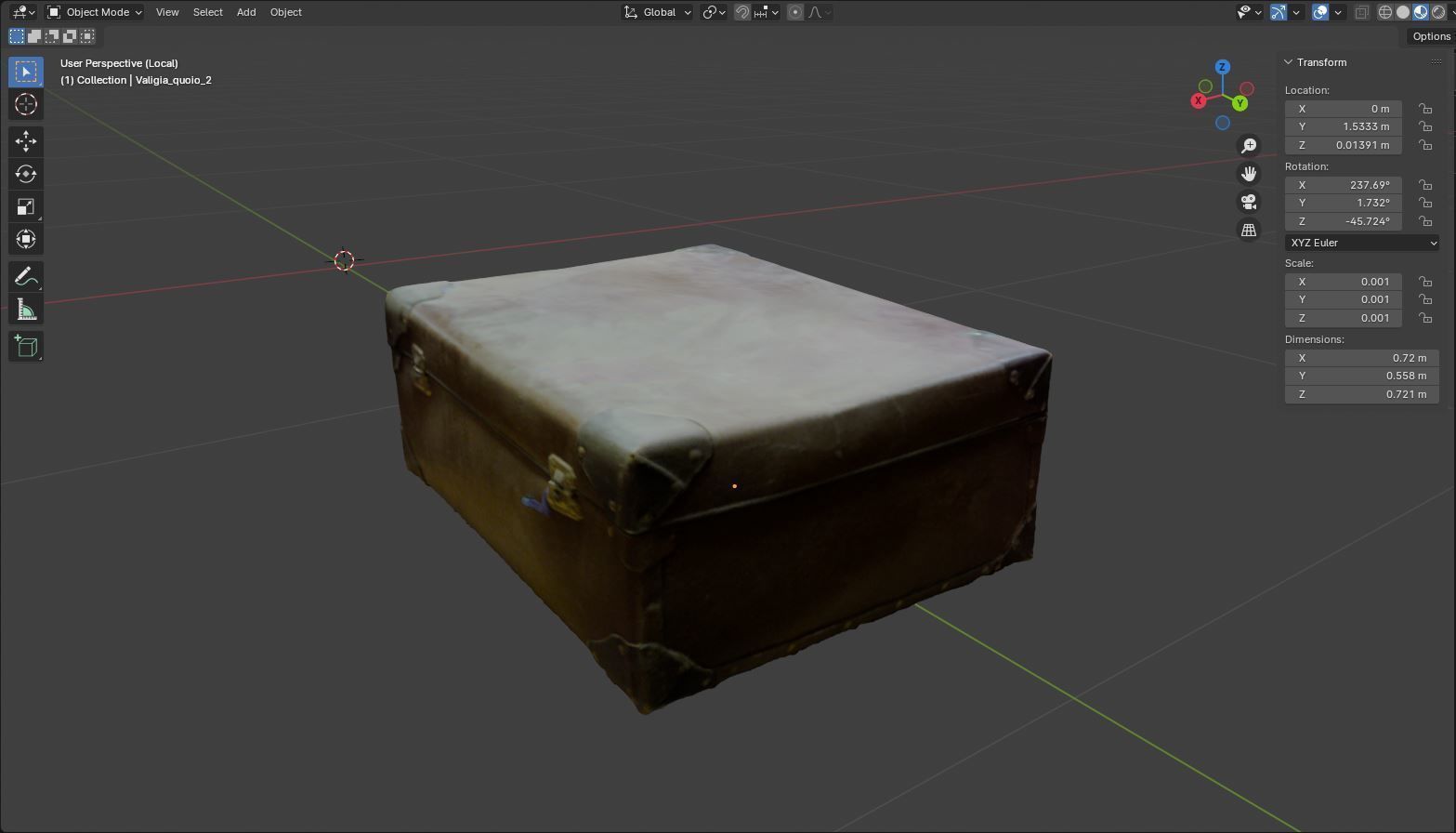Open the overlays options dropdown arrow
The image size is (1456, 833).
[1338, 12]
